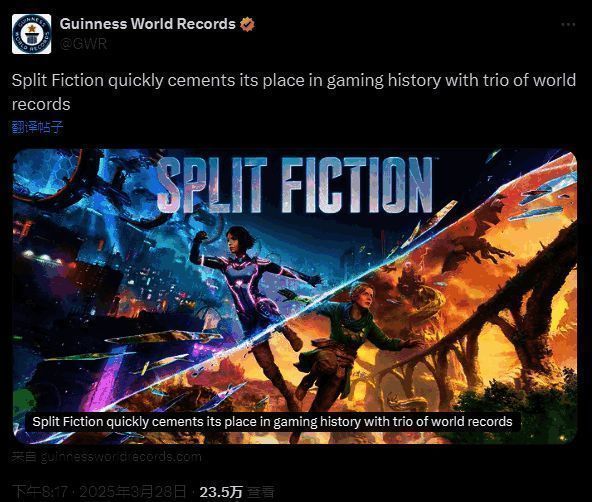592x502 pixels.
Task: Open the Guinness World Records profile avatar
Action: pos(31,34)
